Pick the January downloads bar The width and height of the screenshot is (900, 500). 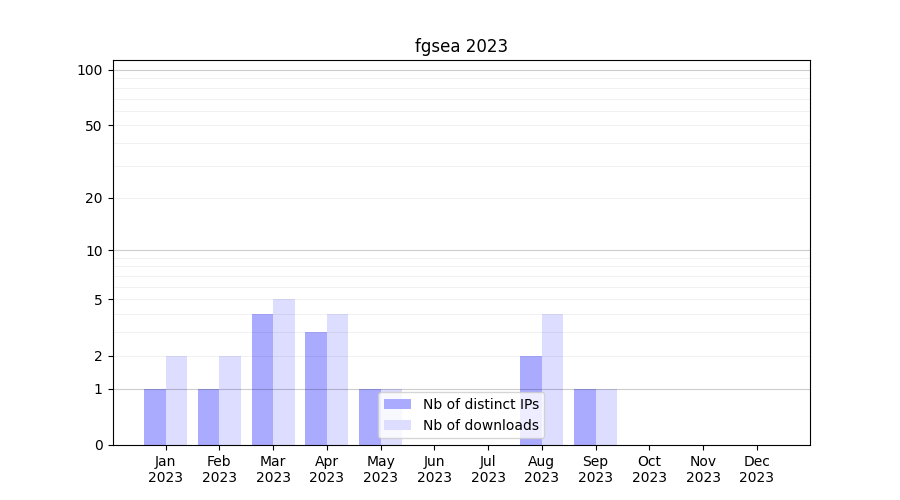(x=176, y=400)
